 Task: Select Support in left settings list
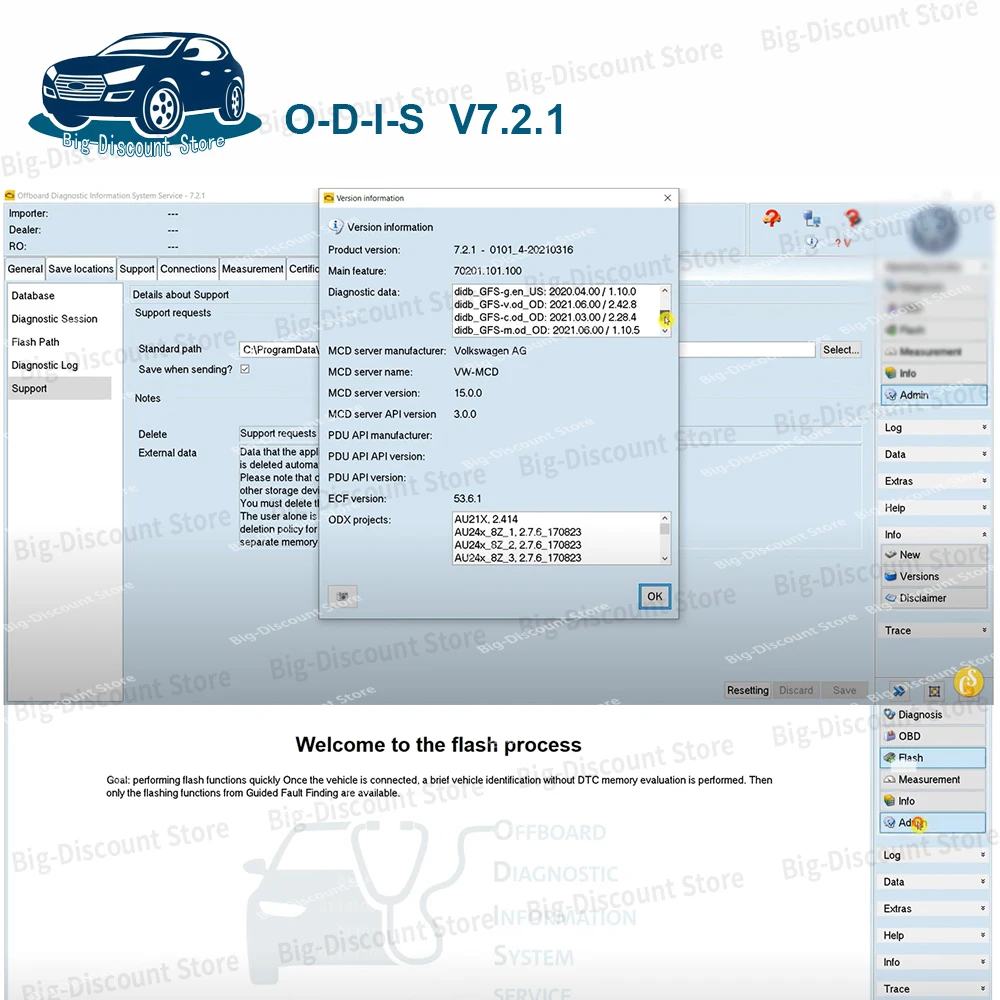click(60, 388)
